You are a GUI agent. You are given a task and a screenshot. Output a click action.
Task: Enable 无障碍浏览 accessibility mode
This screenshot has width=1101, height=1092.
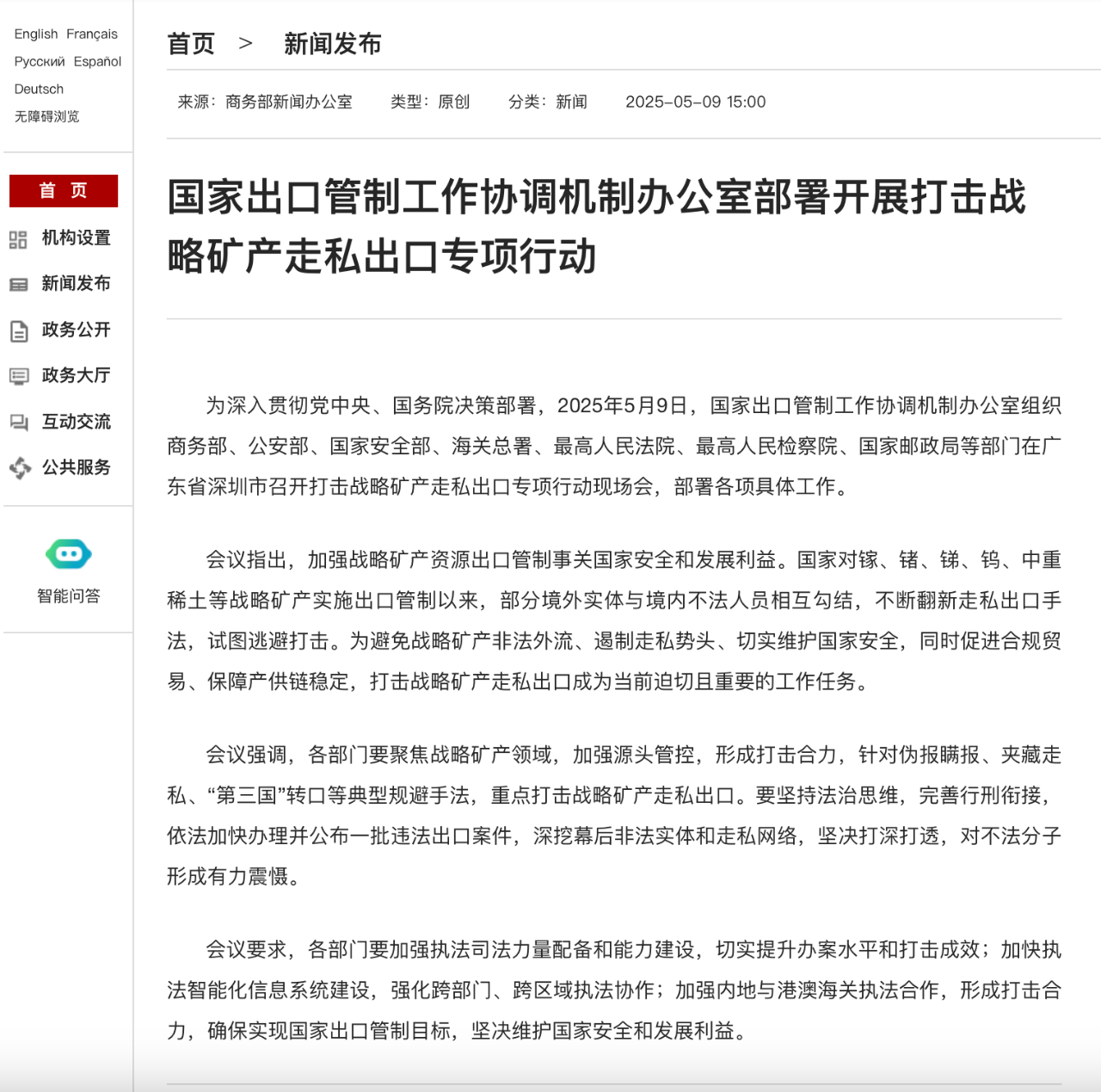46,117
